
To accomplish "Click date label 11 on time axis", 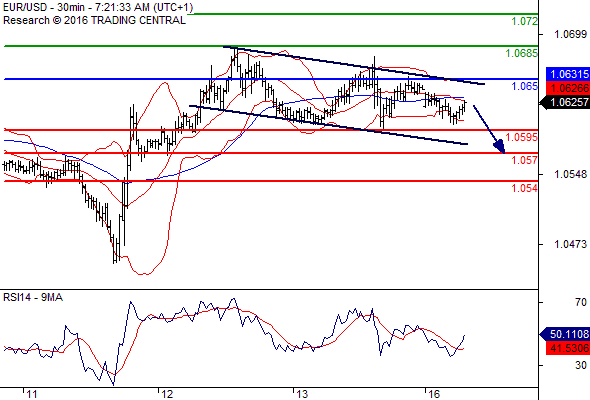I will [32, 394].
